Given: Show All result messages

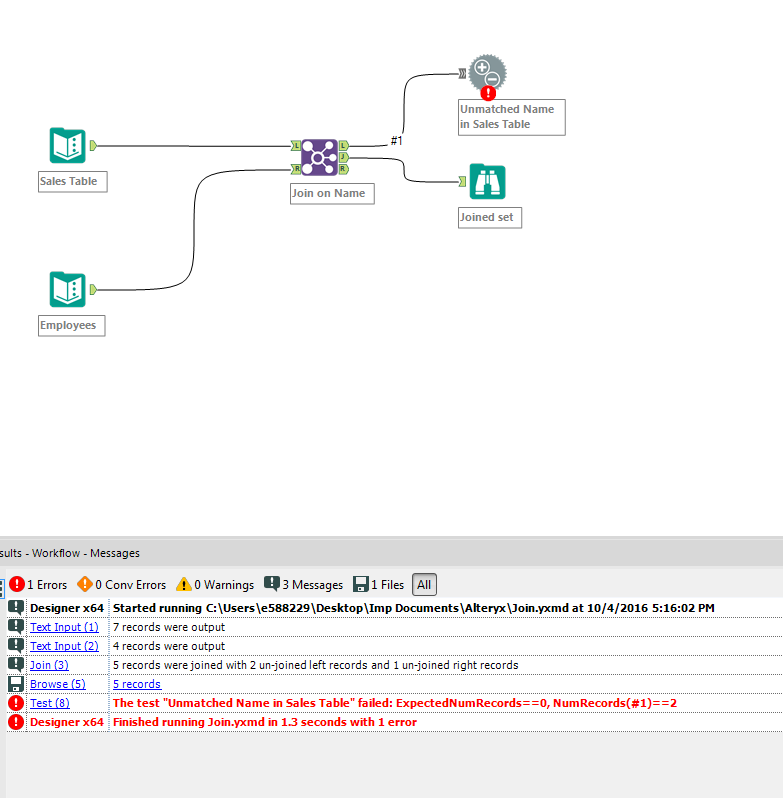Looking at the screenshot, I should (424, 585).
